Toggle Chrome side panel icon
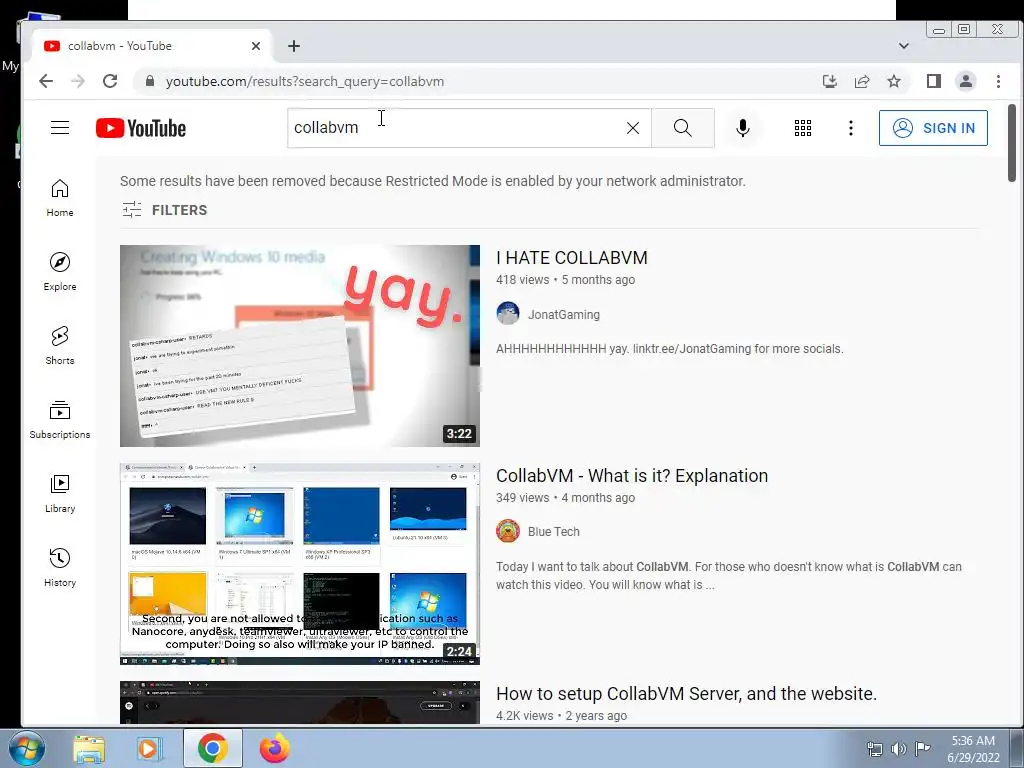The image size is (1024, 768). click(933, 81)
